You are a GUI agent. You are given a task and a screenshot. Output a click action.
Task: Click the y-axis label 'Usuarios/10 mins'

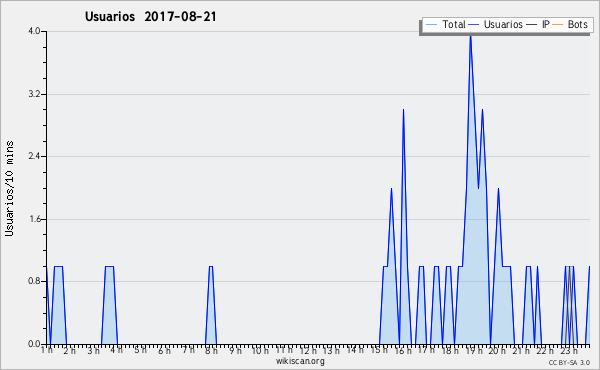[x=9, y=189]
